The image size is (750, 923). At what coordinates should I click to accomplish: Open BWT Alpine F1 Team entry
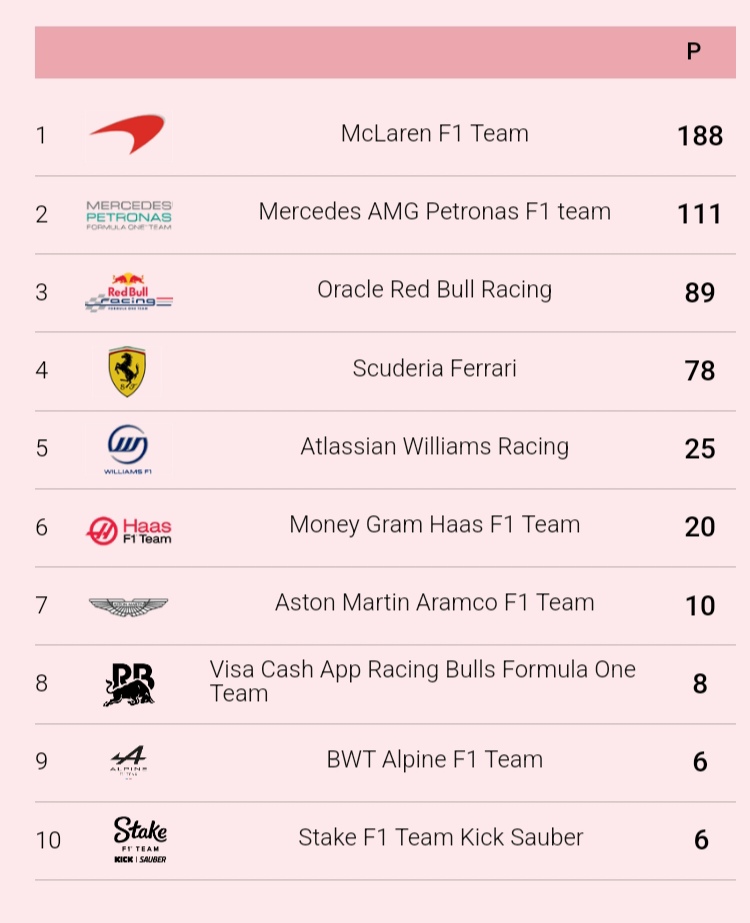click(x=434, y=759)
